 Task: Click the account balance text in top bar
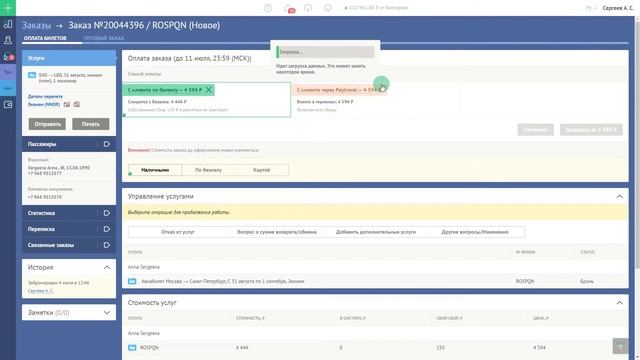pos(376,8)
